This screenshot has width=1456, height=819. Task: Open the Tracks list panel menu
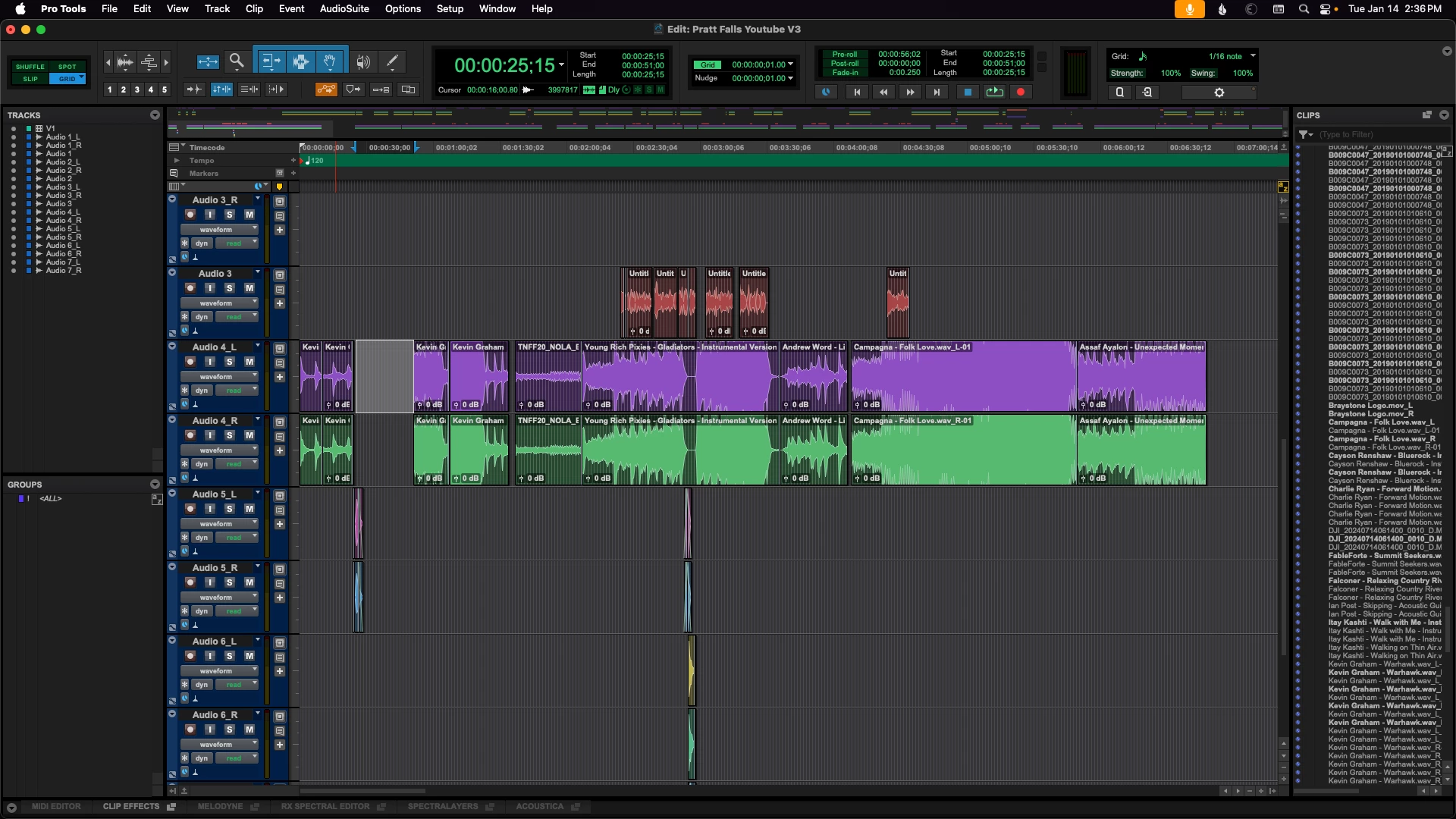coord(155,115)
